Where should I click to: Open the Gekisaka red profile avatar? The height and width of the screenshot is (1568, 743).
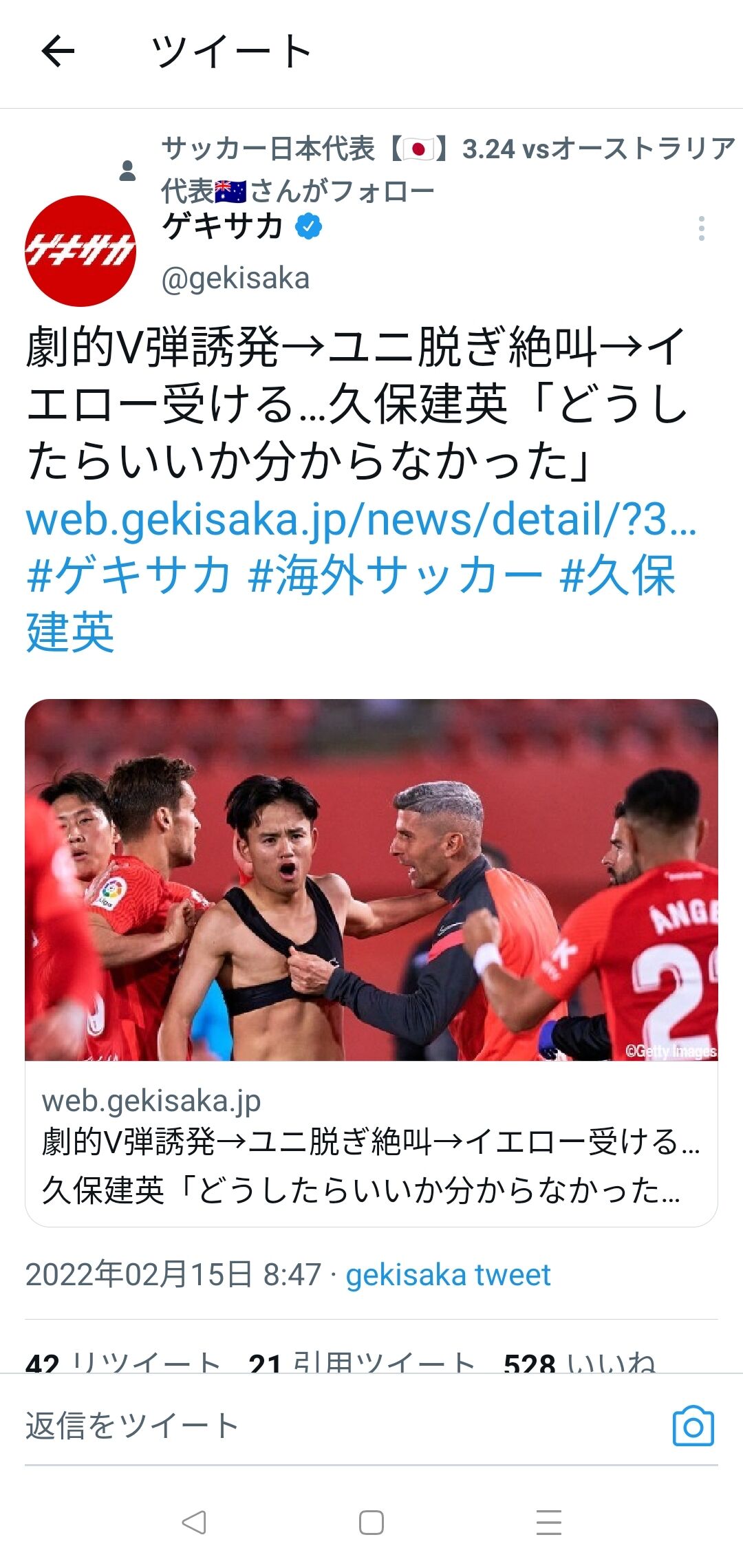click(x=80, y=251)
